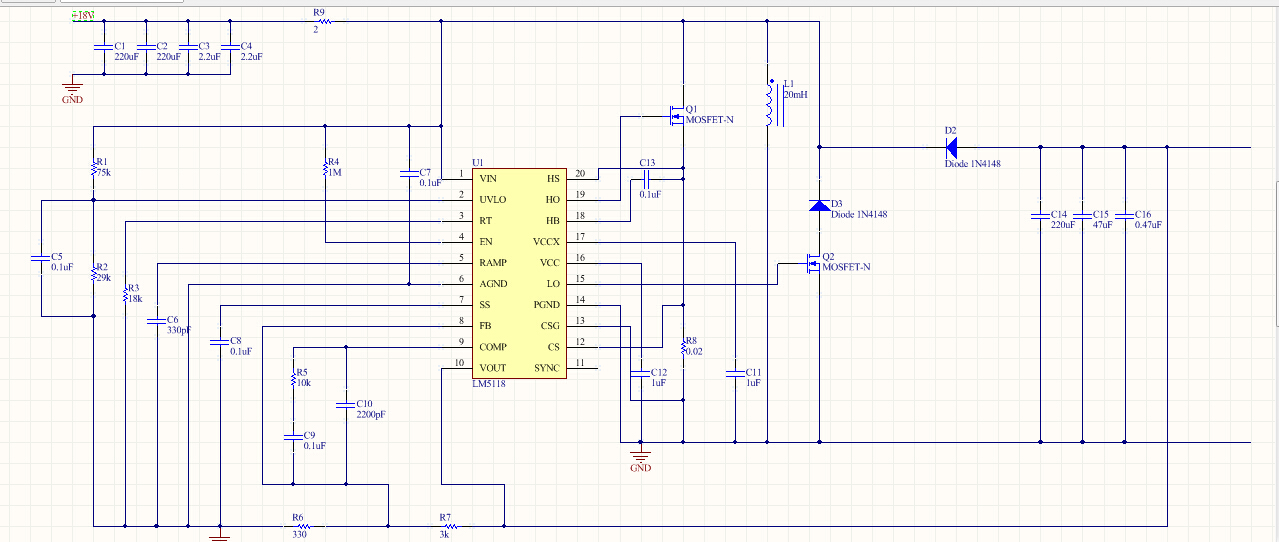Screen dimensions: 1279x542
Task: Select capacitor C8 symbol
Action: (219, 342)
